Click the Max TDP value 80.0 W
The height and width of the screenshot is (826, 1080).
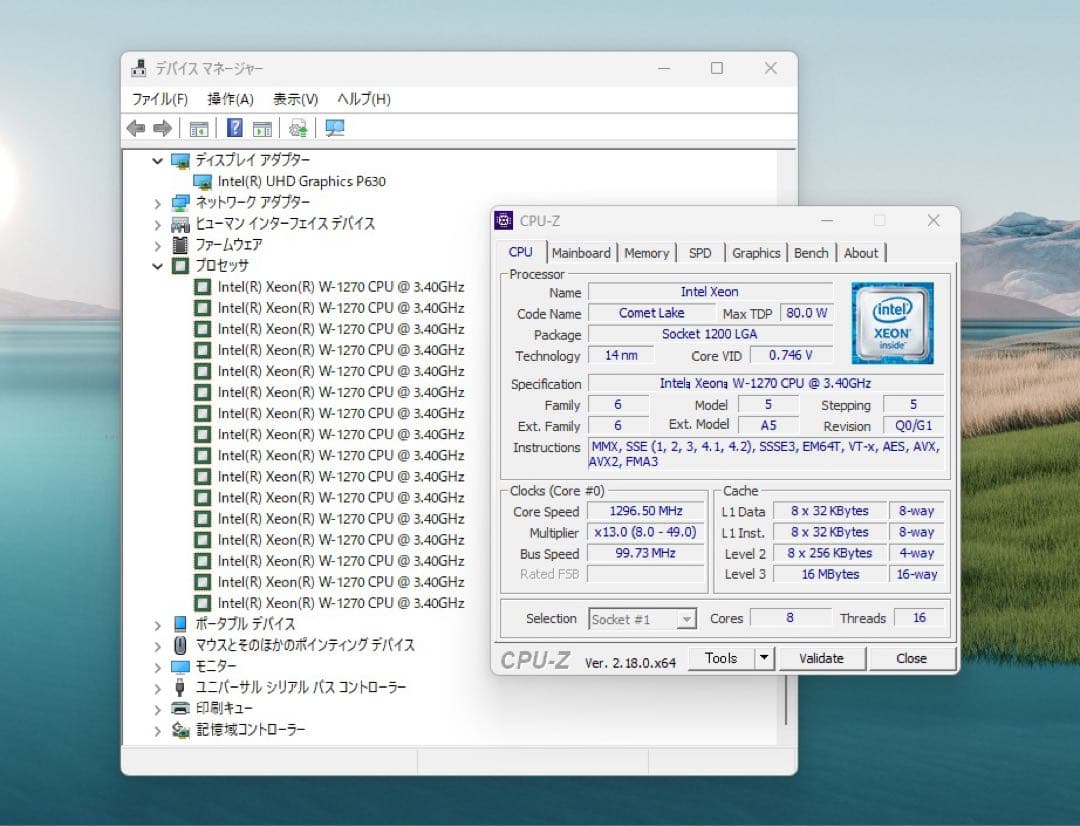pos(806,313)
